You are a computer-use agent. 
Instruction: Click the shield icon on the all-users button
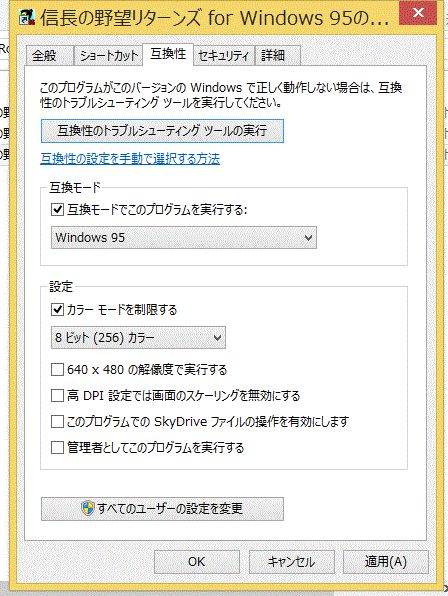point(88,508)
